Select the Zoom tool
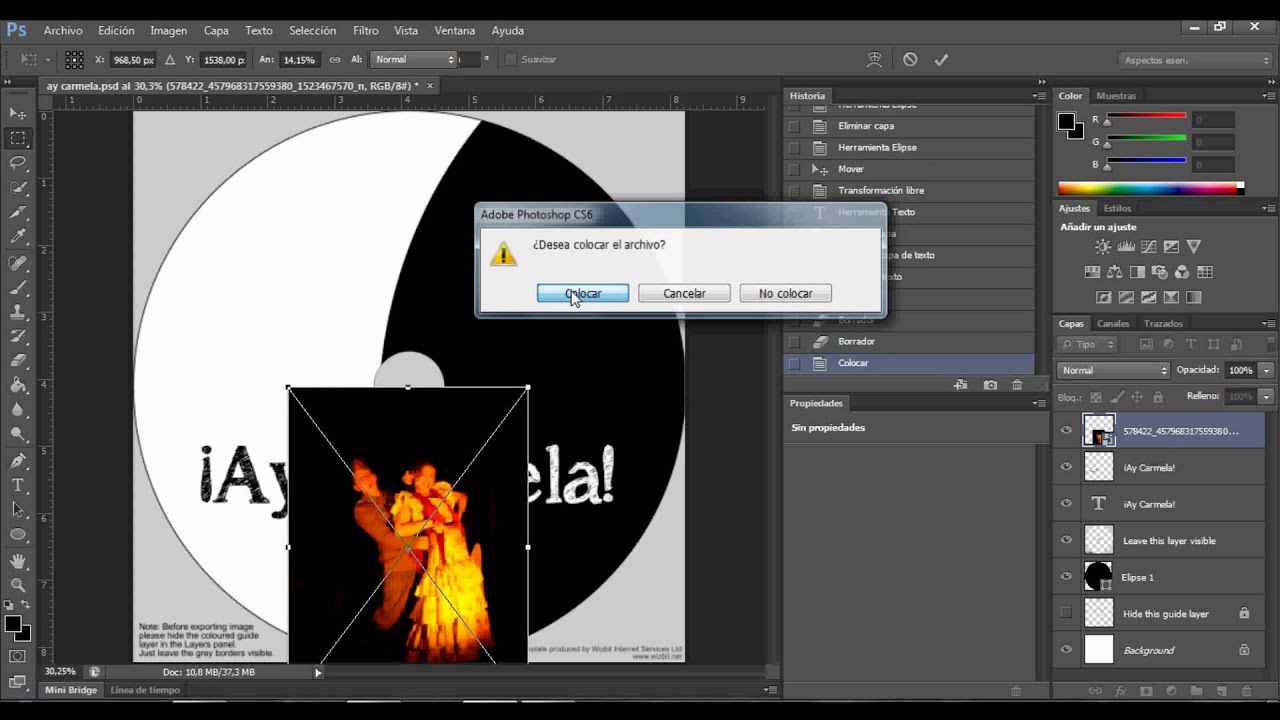This screenshot has width=1280, height=720. (x=18, y=585)
